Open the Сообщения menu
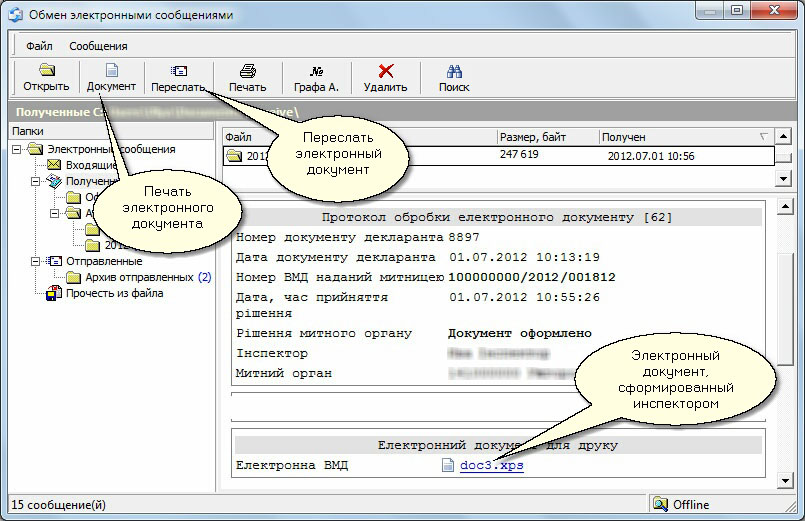805x521 pixels. (98, 46)
